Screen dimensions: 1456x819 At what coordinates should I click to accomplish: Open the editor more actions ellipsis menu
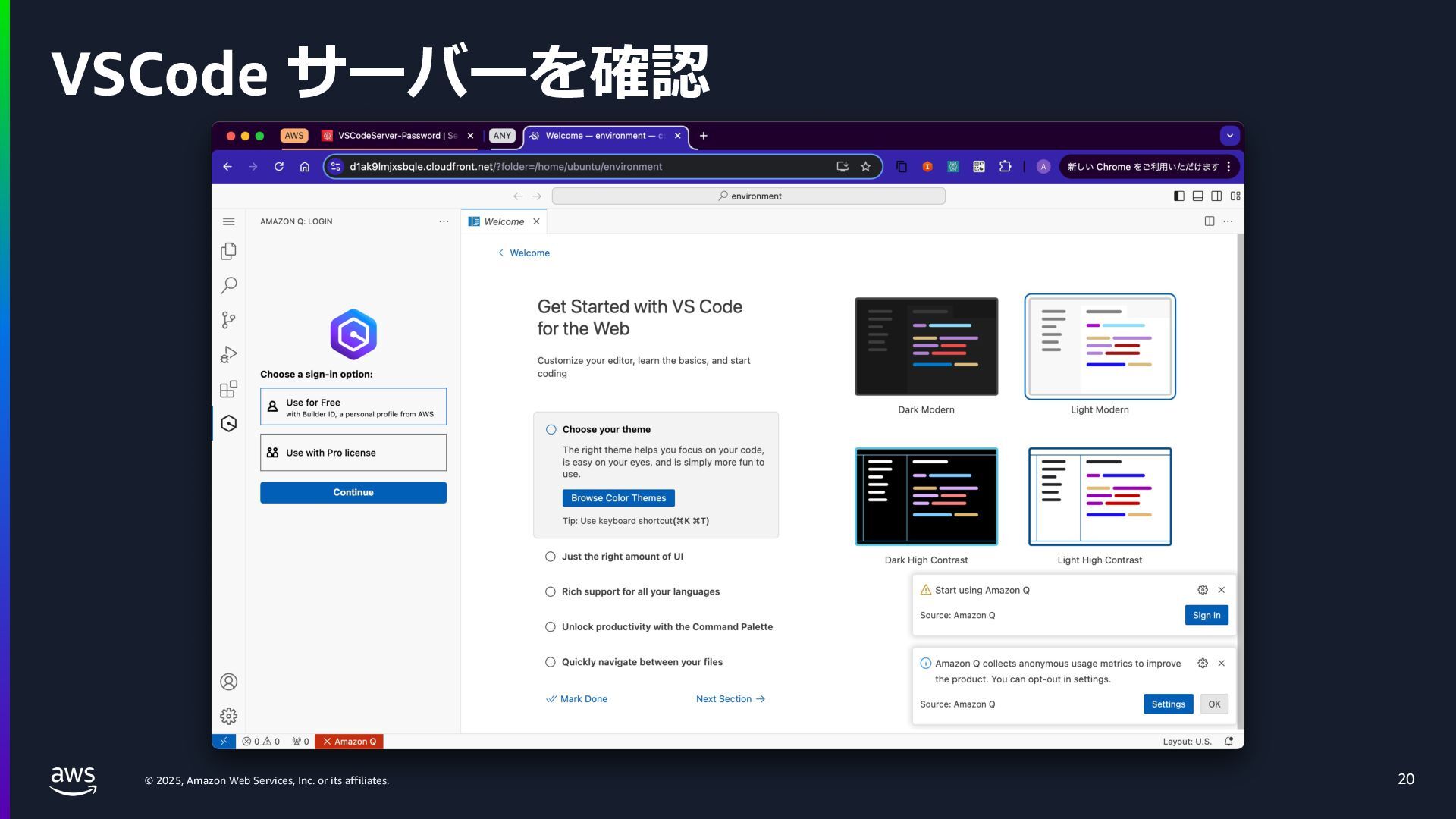(x=1228, y=221)
